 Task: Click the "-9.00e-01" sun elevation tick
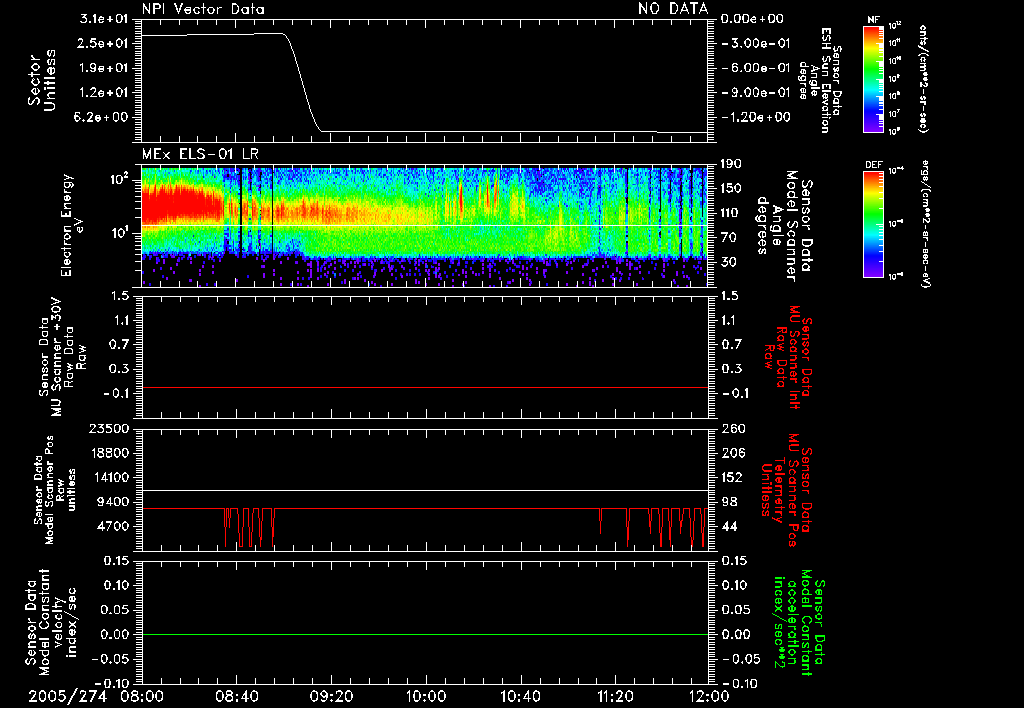[x=756, y=93]
